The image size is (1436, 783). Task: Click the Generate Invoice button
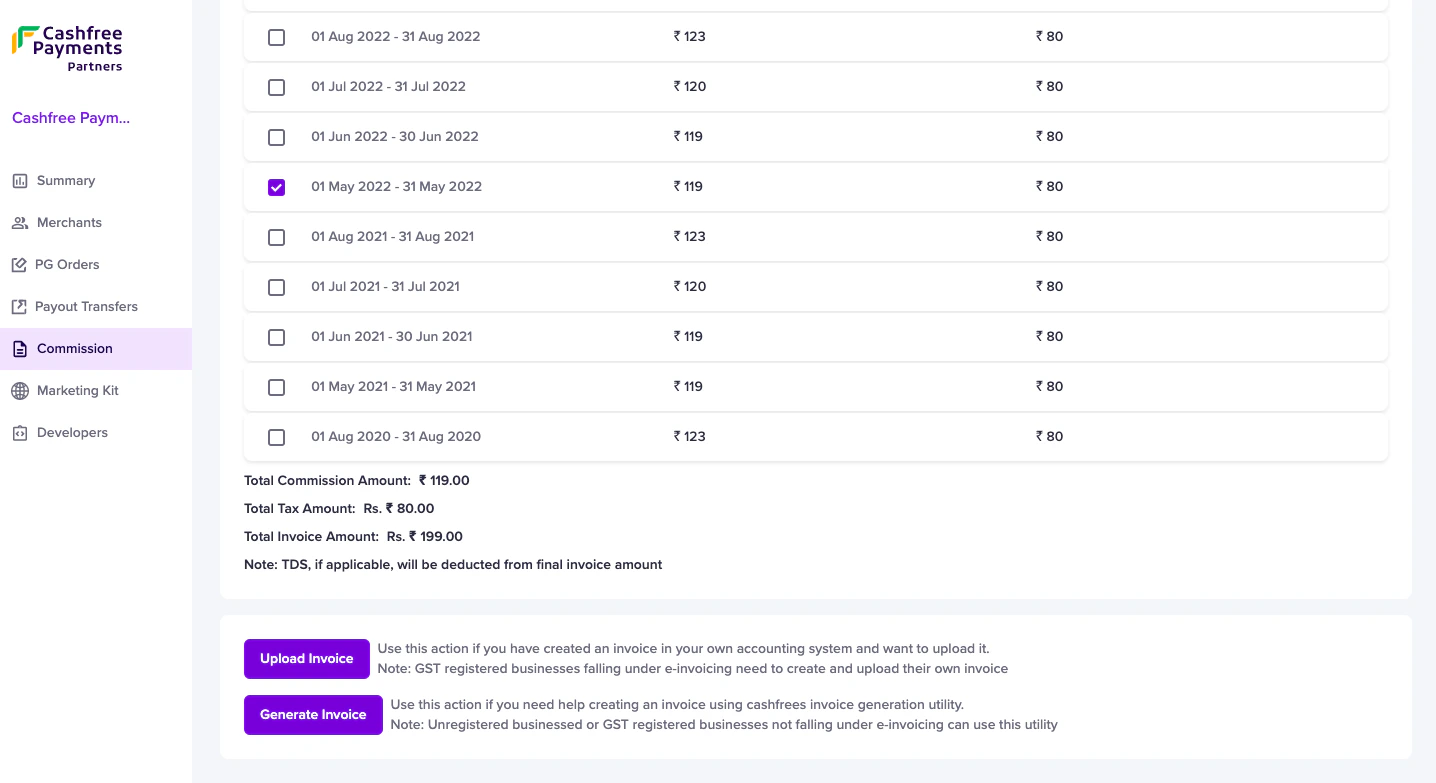point(313,715)
